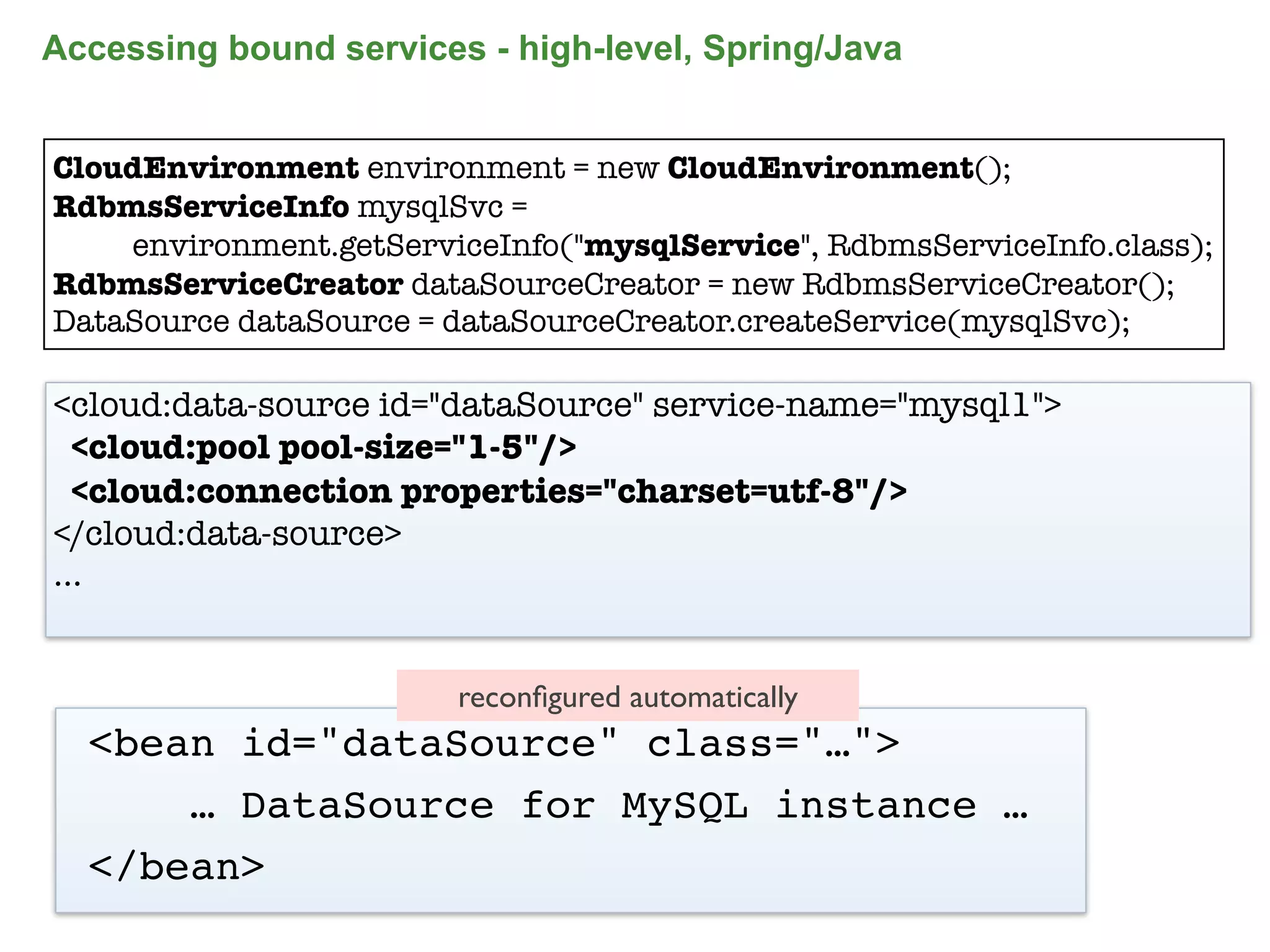
Task: Click the 'reconfigured automatically' pink label
Action: (628, 696)
